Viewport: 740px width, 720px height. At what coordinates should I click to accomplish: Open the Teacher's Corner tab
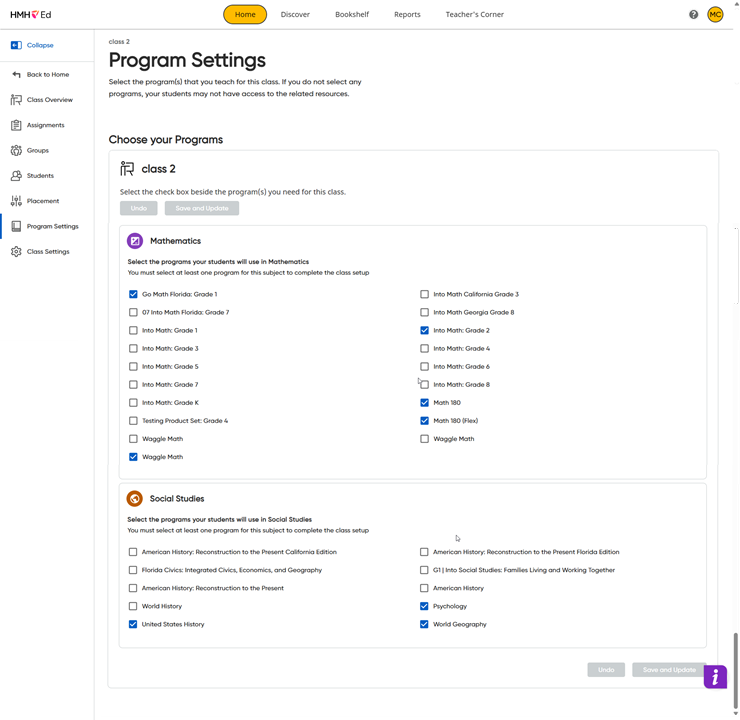point(475,15)
